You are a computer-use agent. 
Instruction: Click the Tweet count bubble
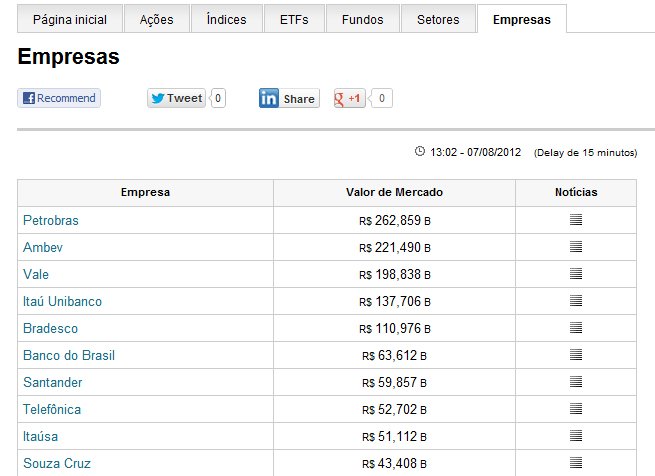(218, 98)
